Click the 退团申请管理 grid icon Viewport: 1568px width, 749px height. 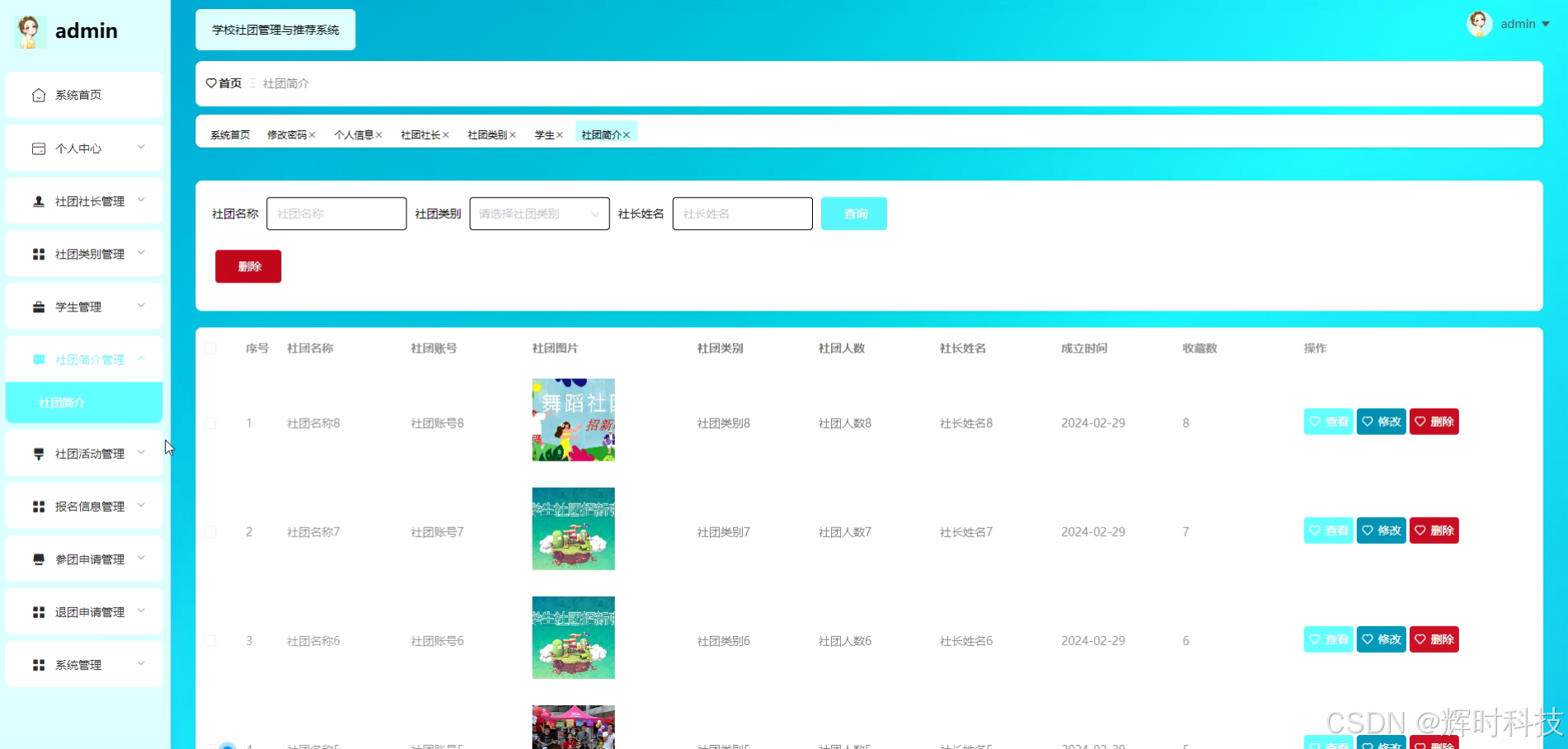[x=38, y=611]
